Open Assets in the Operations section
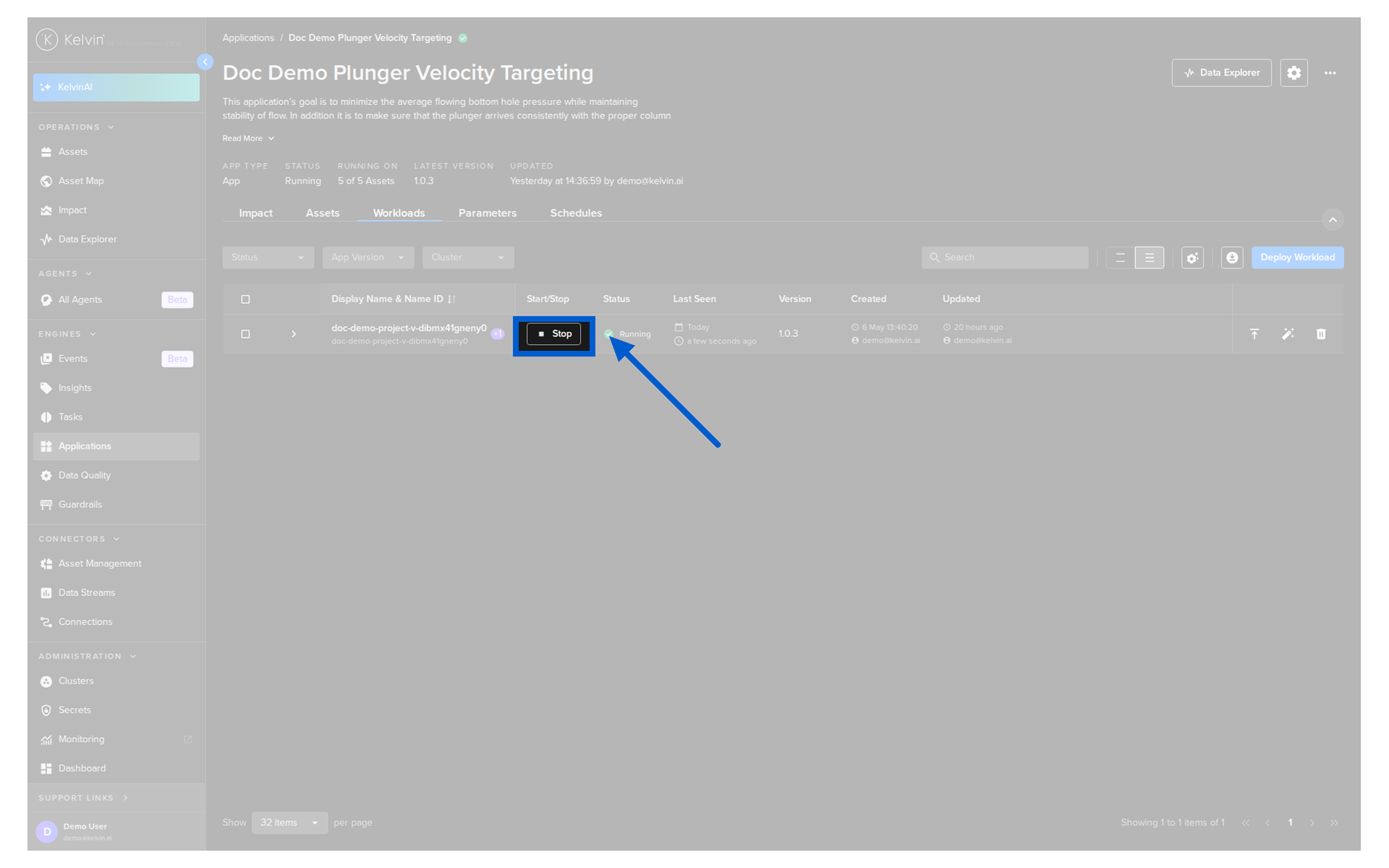The height and width of the screenshot is (868, 1389). [x=116, y=152]
